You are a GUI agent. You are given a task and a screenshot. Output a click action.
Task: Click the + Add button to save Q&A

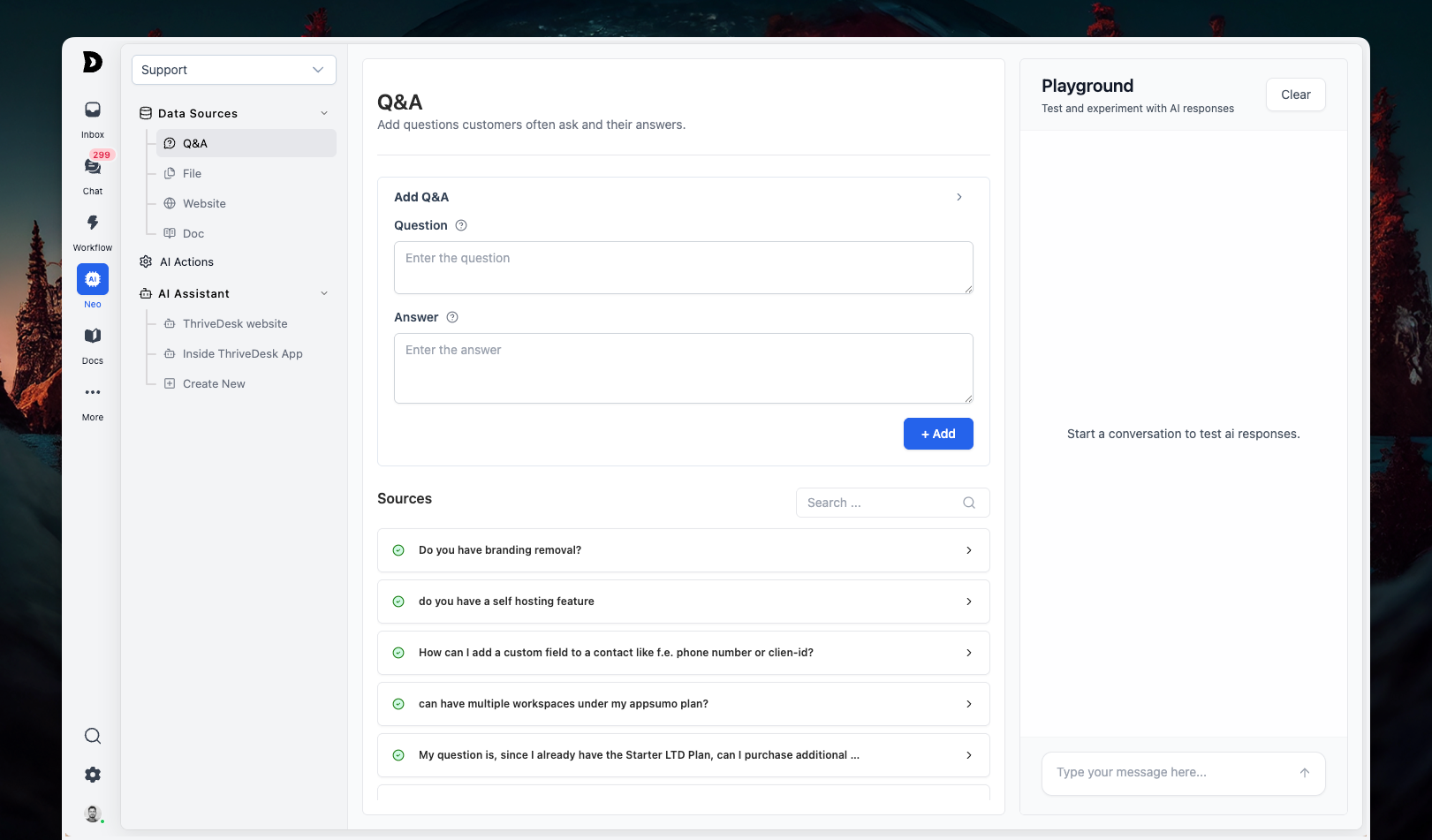coord(938,434)
